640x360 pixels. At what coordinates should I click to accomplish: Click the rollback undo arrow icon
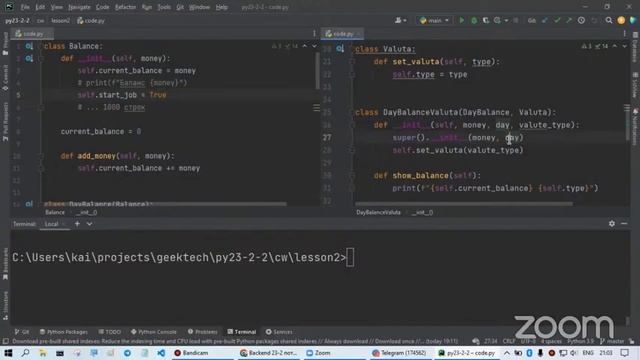click(594, 20)
